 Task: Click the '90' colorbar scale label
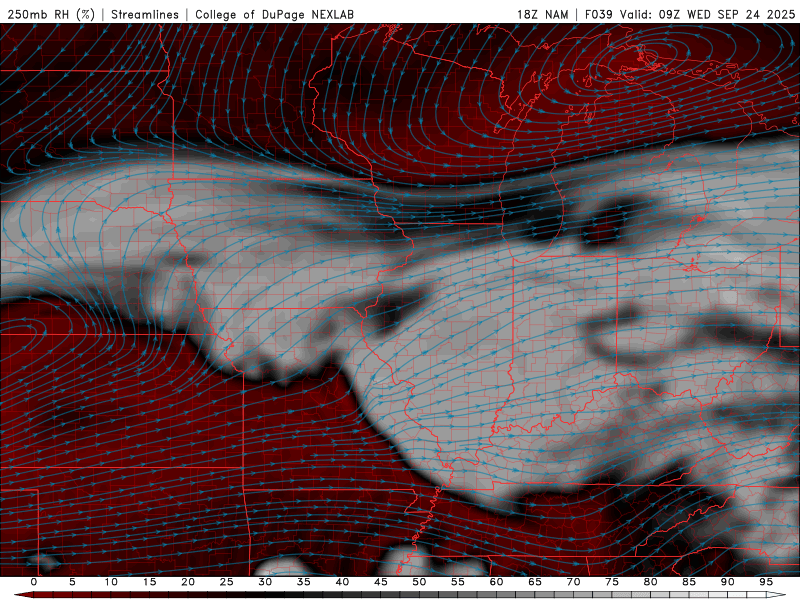click(727, 582)
